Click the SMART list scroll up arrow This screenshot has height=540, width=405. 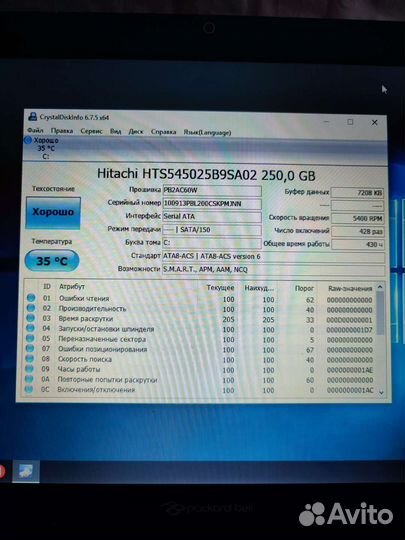(x=380, y=287)
